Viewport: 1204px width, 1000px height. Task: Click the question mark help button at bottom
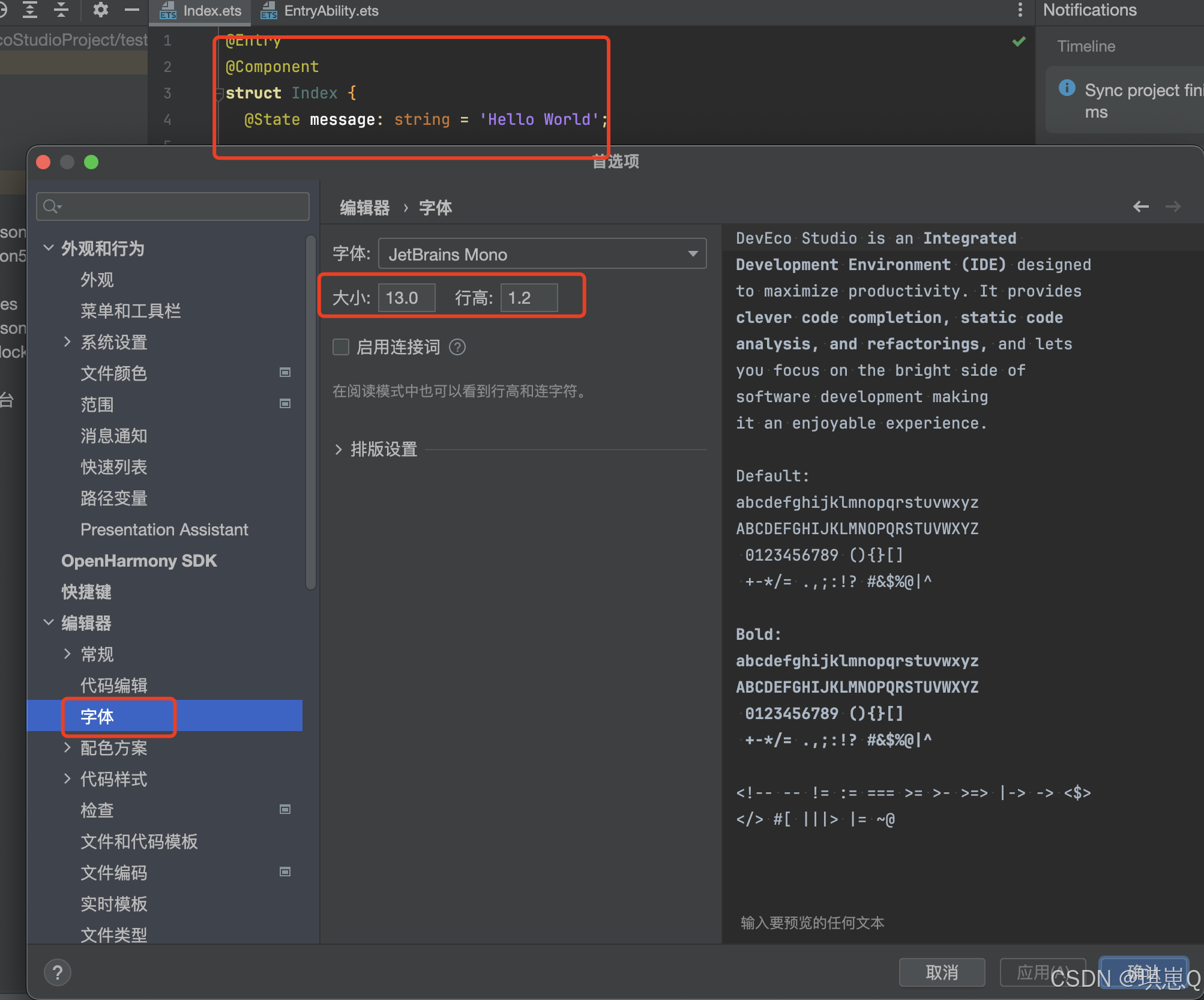[x=58, y=972]
